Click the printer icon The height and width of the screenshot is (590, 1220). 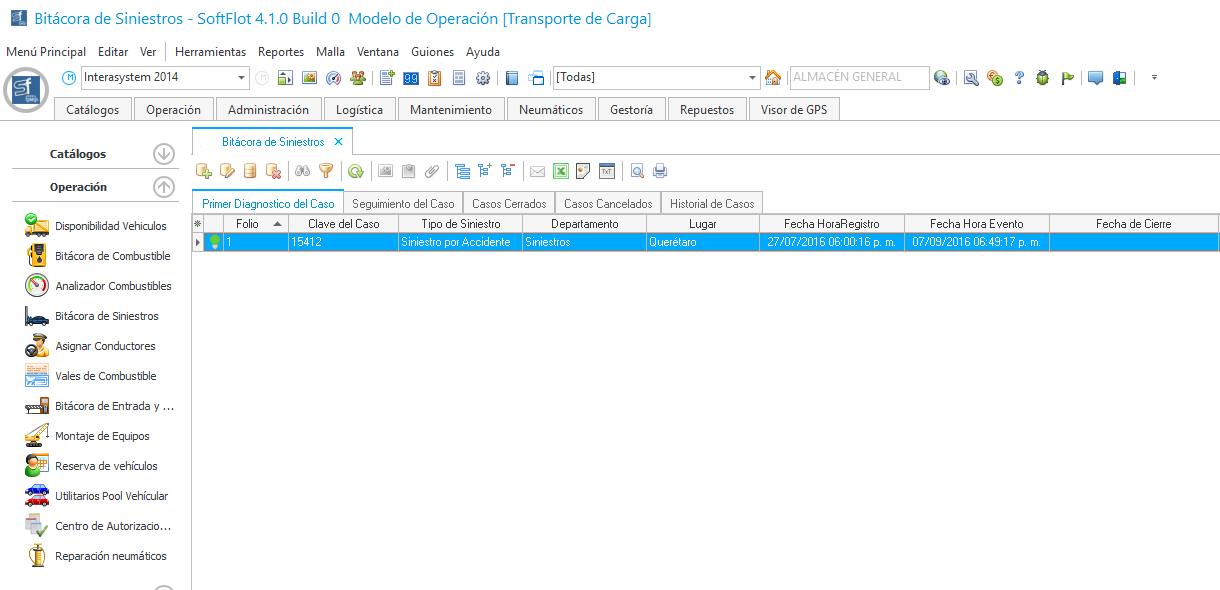660,171
